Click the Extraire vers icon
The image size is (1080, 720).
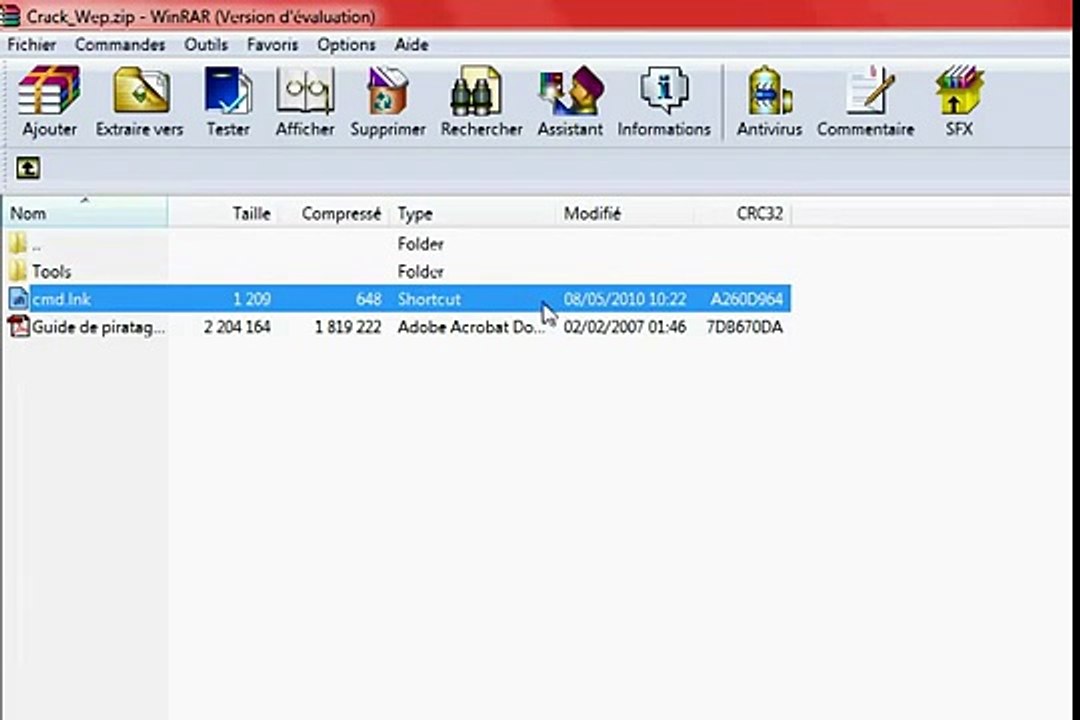(x=141, y=90)
